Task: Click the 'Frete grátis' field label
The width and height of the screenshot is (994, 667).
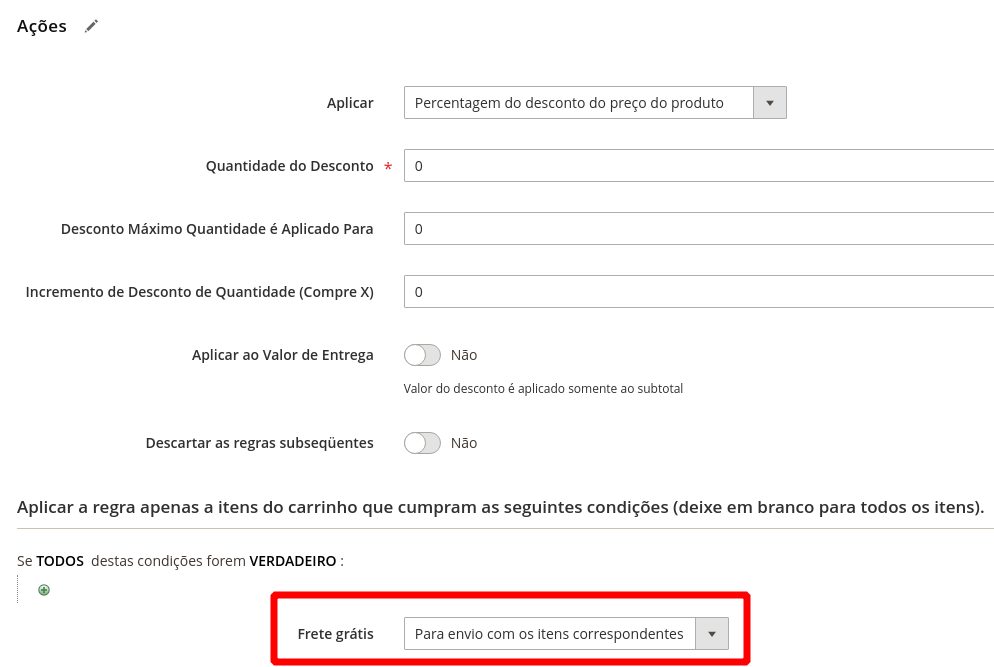Action: click(335, 634)
